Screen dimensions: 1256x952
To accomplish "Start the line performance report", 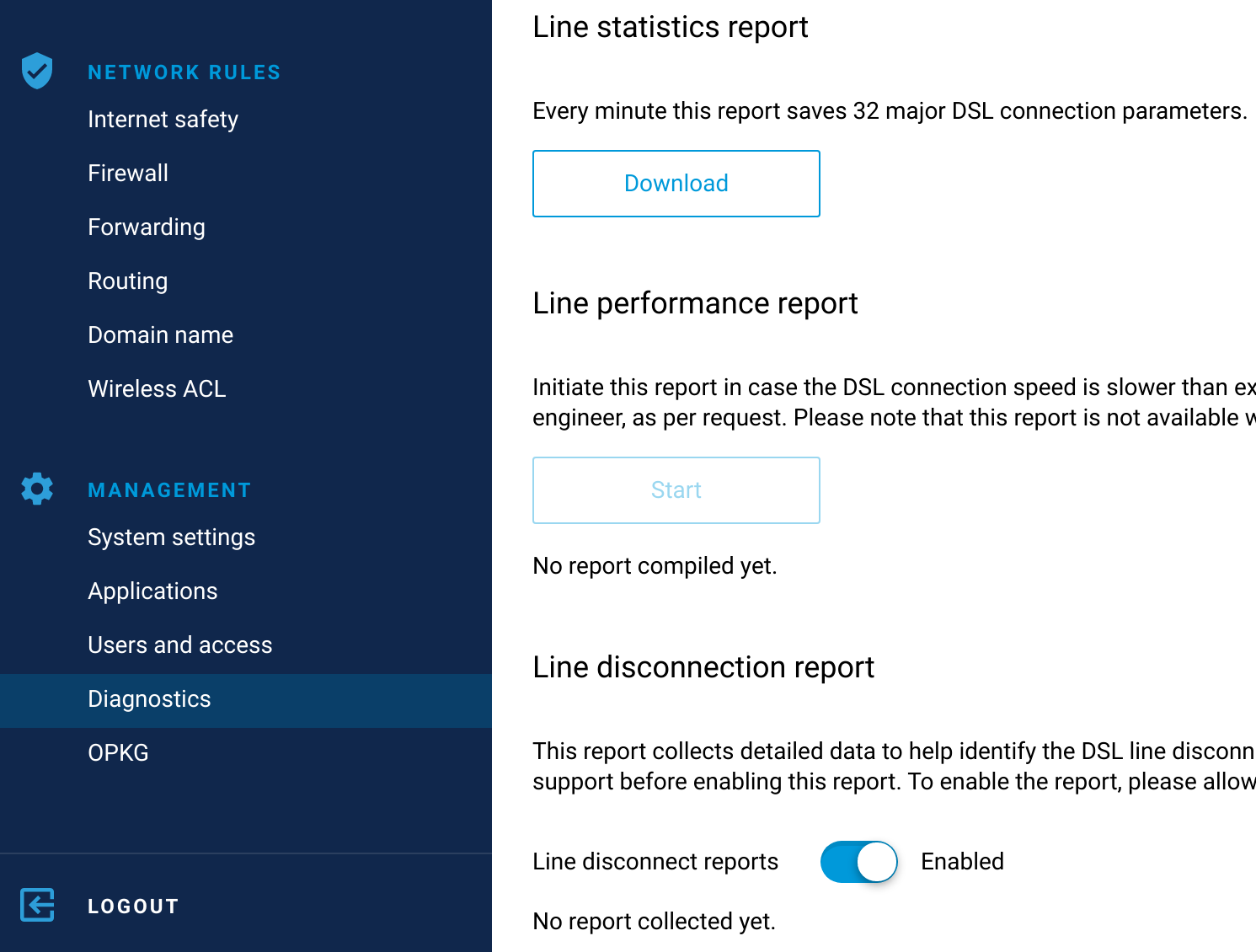I will point(676,490).
